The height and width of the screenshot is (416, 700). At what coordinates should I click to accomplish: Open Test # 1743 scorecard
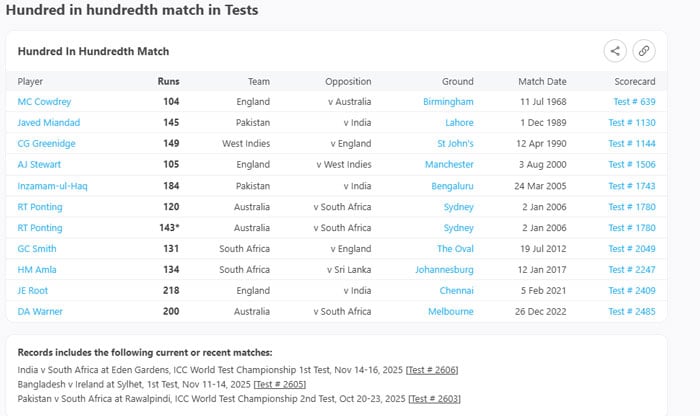(631, 186)
